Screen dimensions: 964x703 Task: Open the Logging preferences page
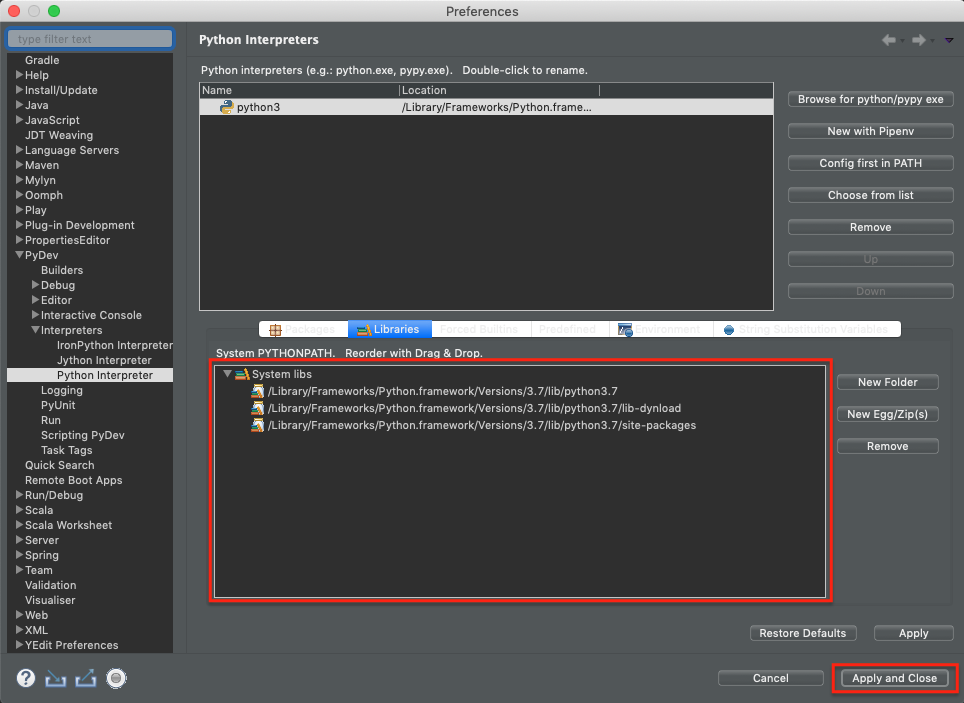(x=61, y=391)
